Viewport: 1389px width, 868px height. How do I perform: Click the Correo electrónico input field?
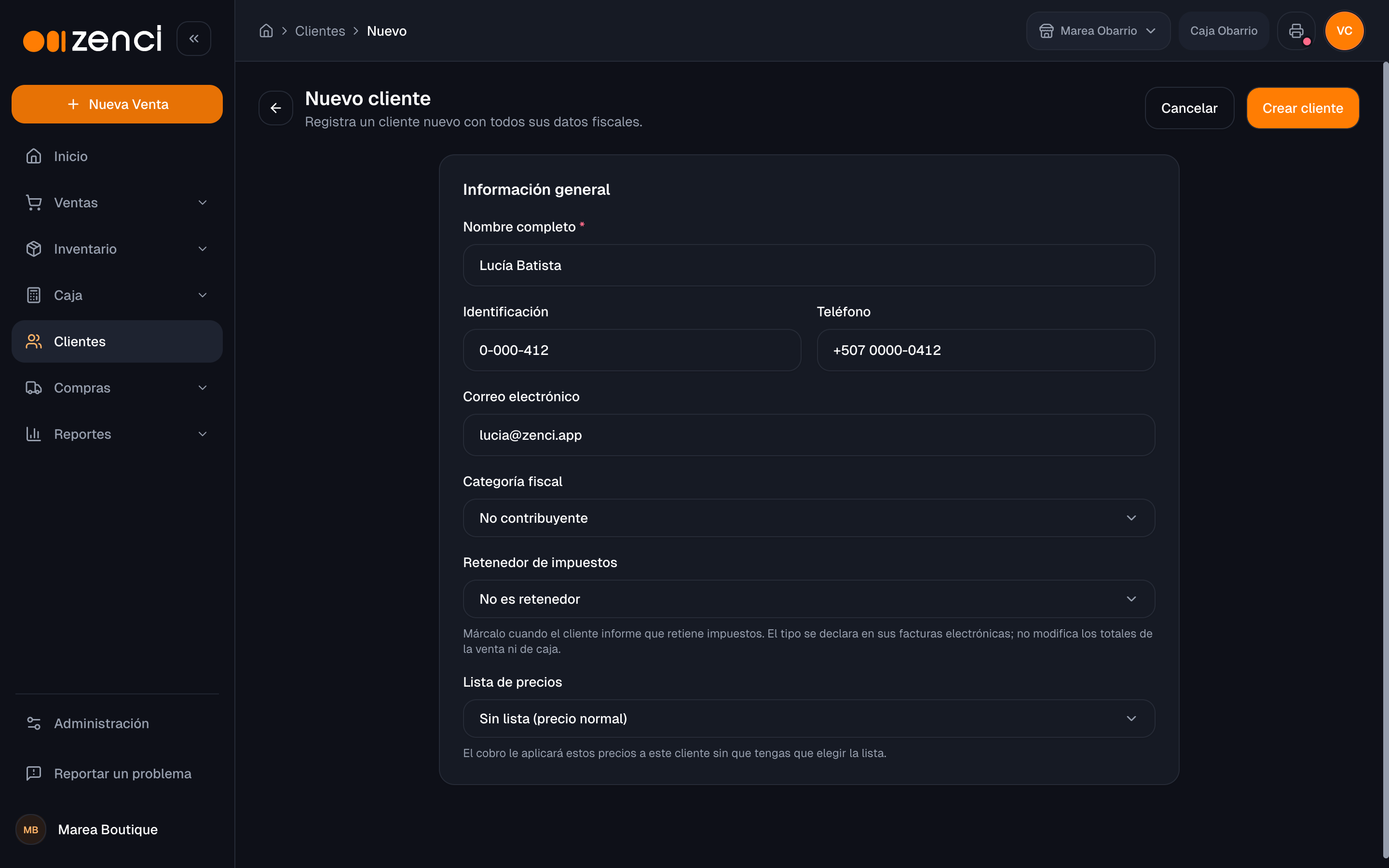[x=809, y=435]
